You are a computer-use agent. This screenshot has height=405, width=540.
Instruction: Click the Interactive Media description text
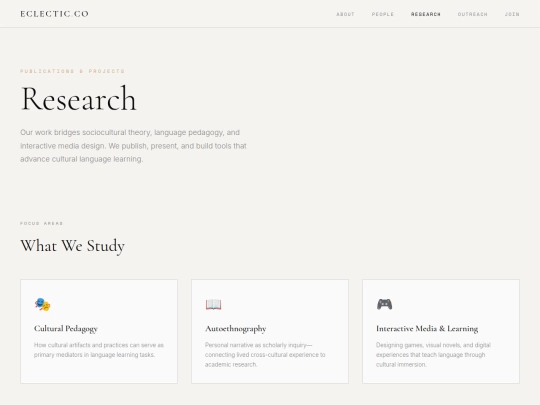[x=433, y=355]
